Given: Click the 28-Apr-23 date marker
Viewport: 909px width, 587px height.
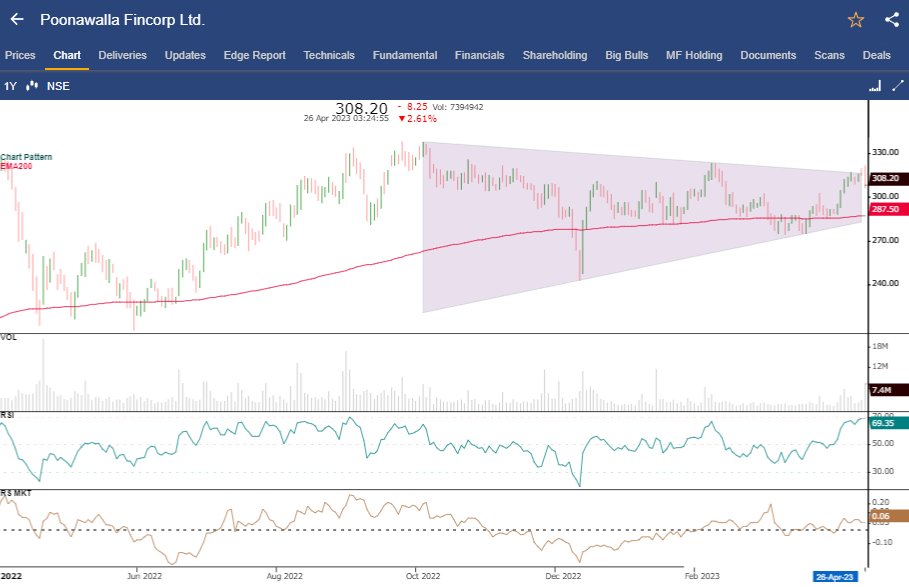Looking at the screenshot, I should (x=834, y=577).
